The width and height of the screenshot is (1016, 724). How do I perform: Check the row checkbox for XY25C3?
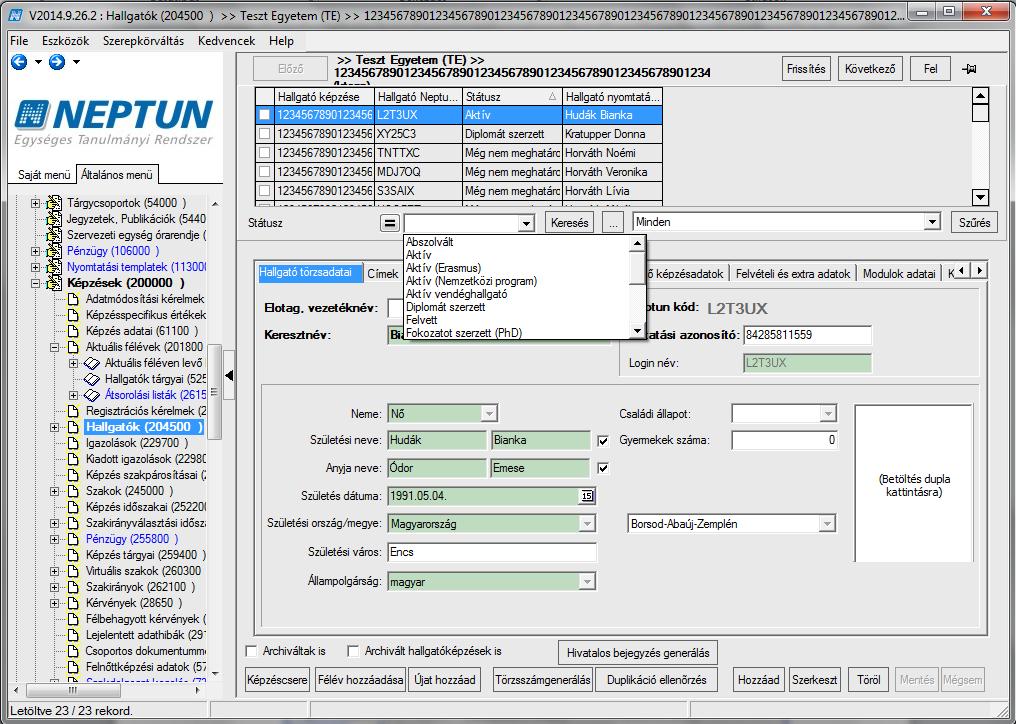click(264, 134)
